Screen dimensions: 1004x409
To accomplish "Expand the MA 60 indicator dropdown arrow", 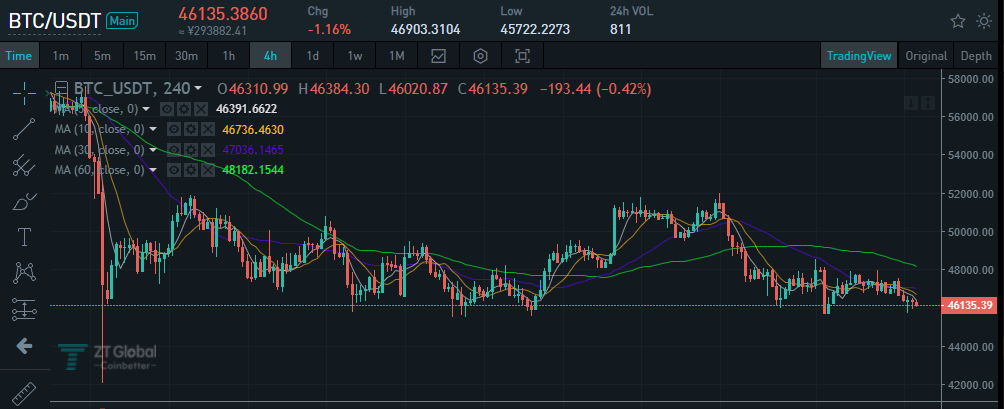I will 152,170.
